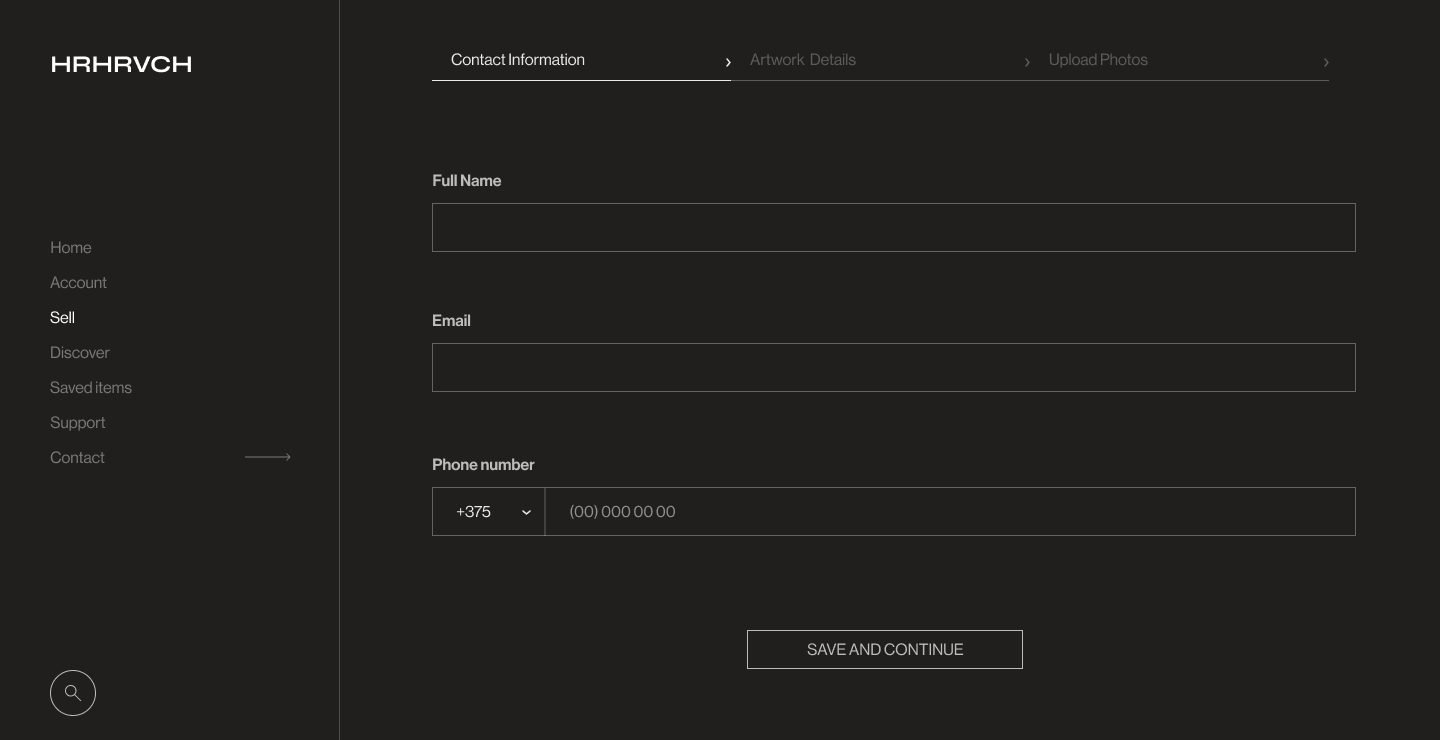Click the country code dropdown arrow
This screenshot has width=1440, height=740.
click(526, 513)
